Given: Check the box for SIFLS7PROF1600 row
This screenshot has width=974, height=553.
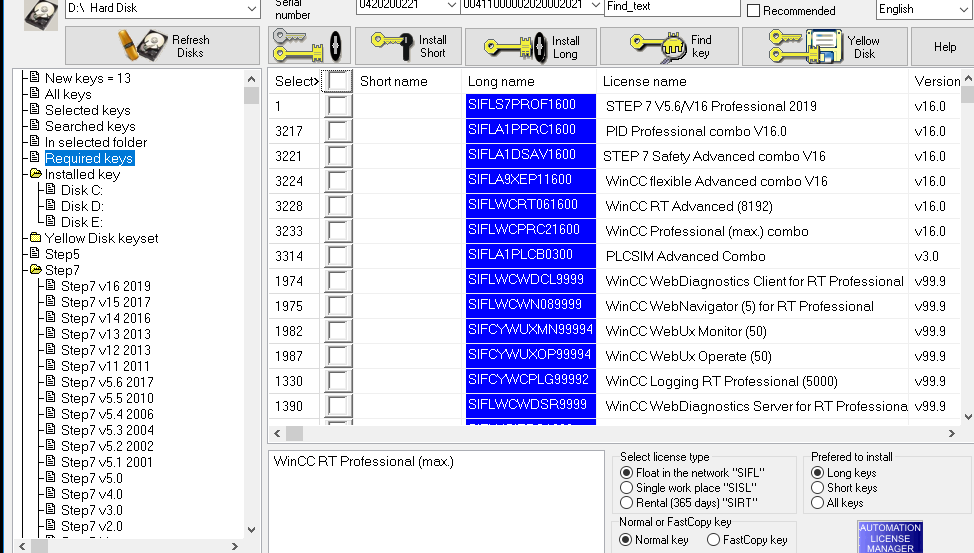Looking at the screenshot, I should (x=337, y=106).
